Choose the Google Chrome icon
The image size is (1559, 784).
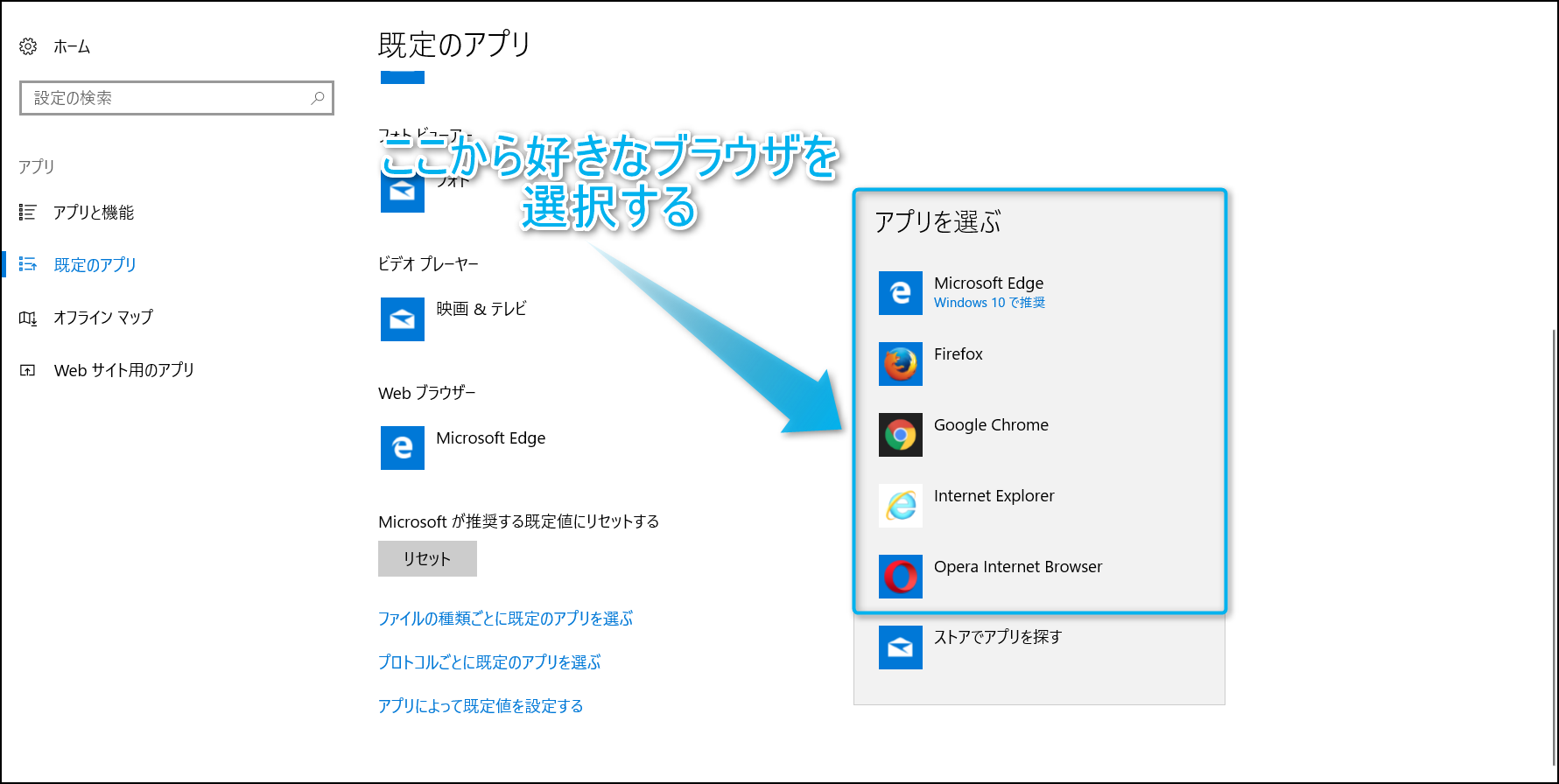900,435
